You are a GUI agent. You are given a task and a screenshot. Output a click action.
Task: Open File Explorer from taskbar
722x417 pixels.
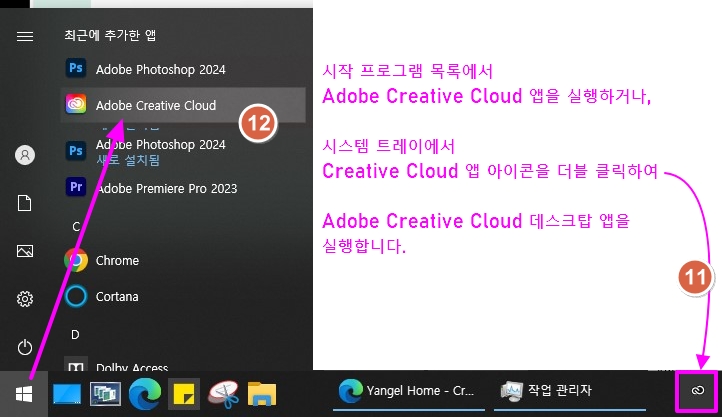coord(262,394)
